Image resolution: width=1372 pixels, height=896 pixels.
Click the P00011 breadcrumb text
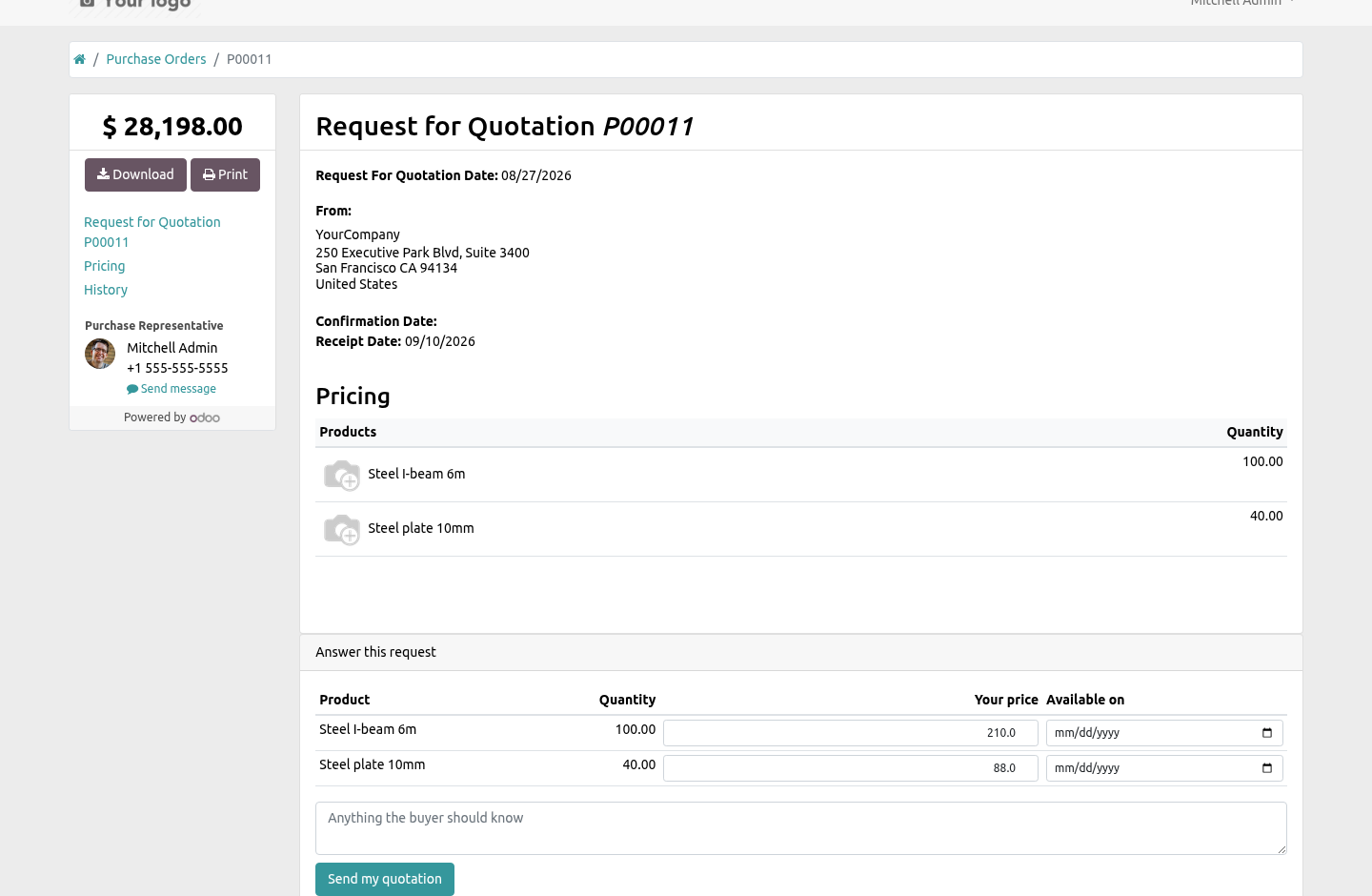click(250, 59)
